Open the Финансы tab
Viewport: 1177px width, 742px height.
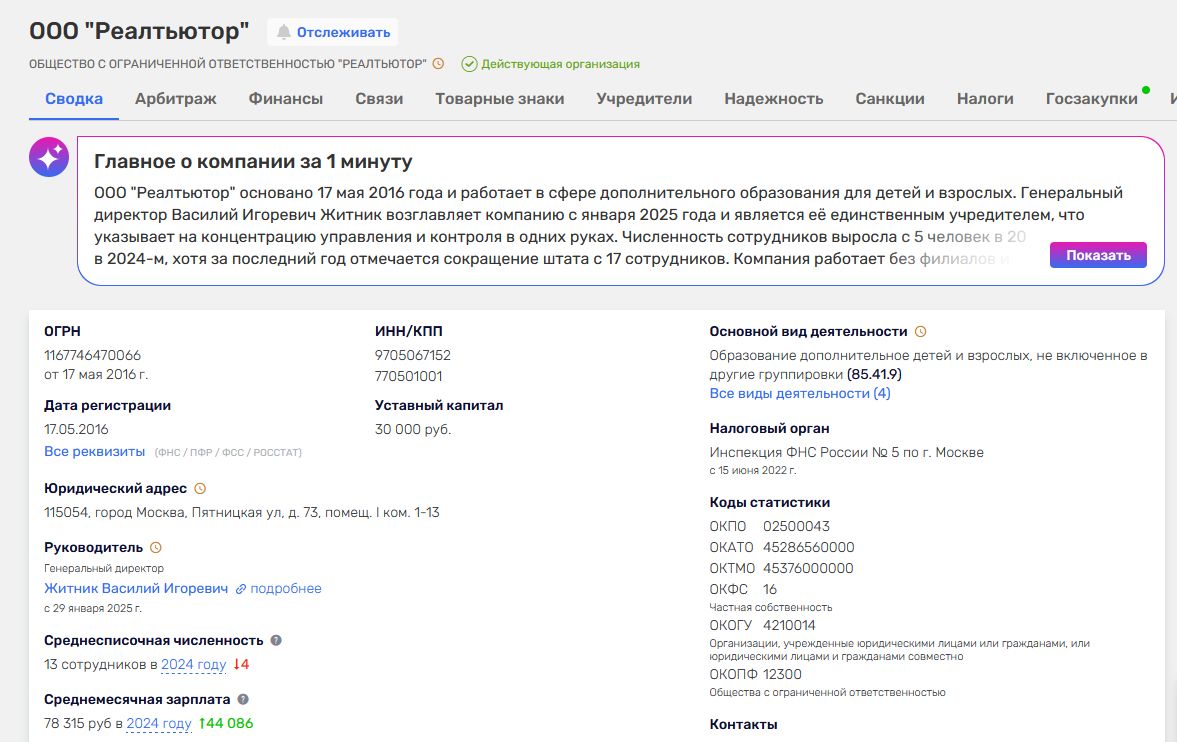click(x=285, y=99)
